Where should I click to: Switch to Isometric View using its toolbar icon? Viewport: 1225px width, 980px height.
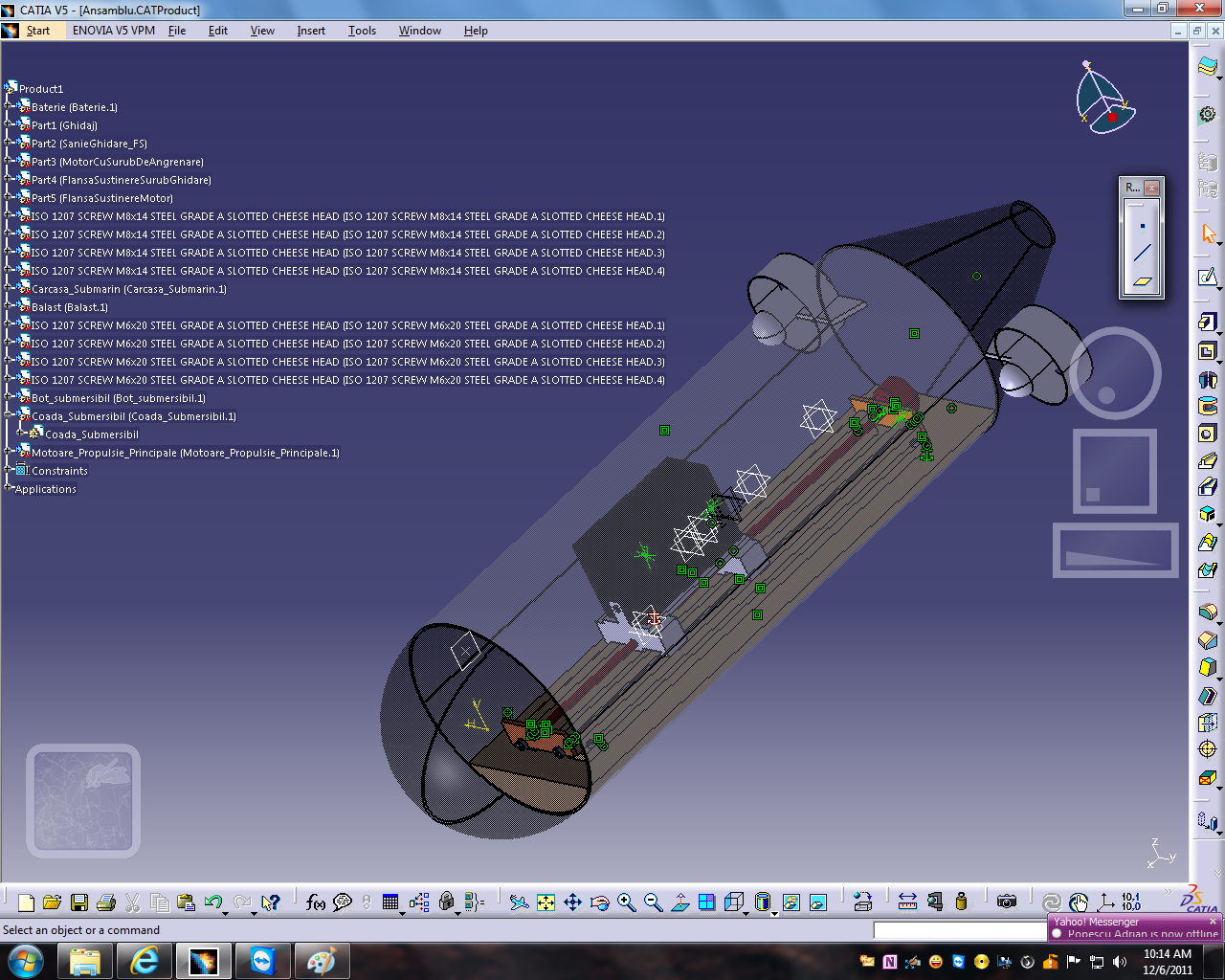[x=731, y=901]
